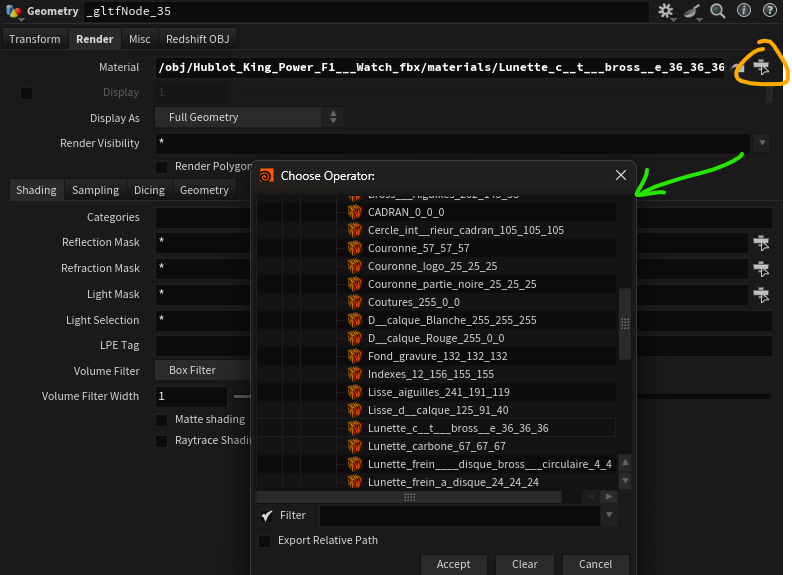Click the Material operator chooser icon

point(762,67)
